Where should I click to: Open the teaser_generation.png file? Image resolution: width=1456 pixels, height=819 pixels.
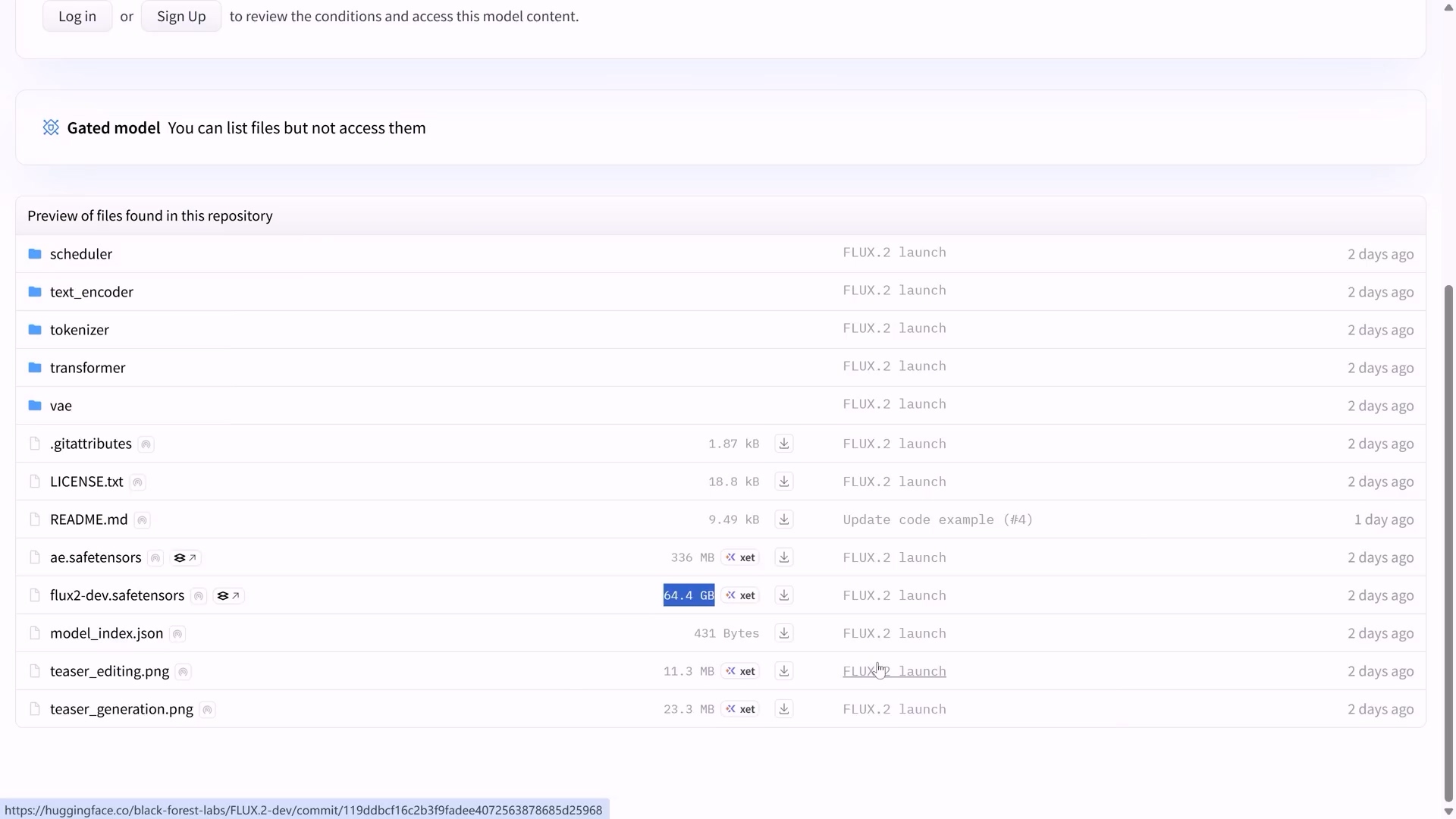point(121,709)
